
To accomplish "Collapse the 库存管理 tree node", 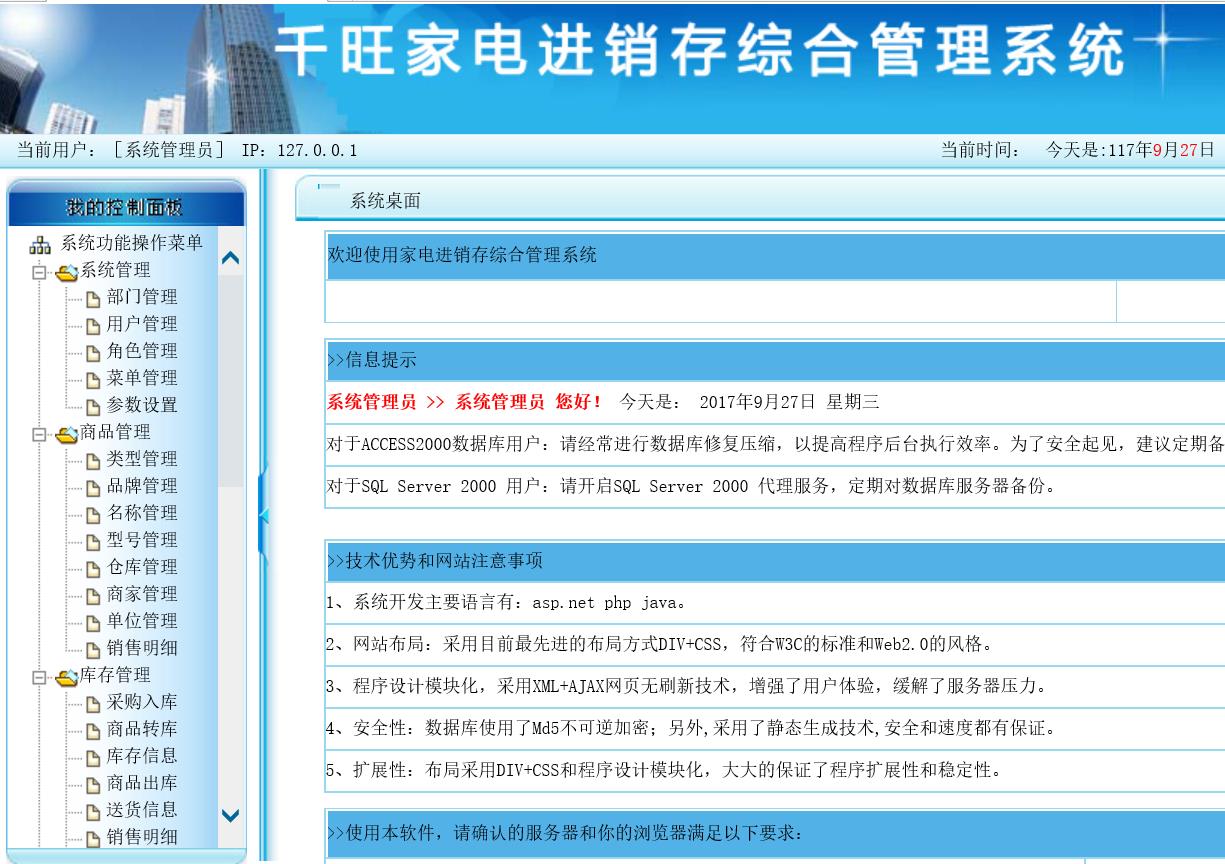I will (x=40, y=676).
